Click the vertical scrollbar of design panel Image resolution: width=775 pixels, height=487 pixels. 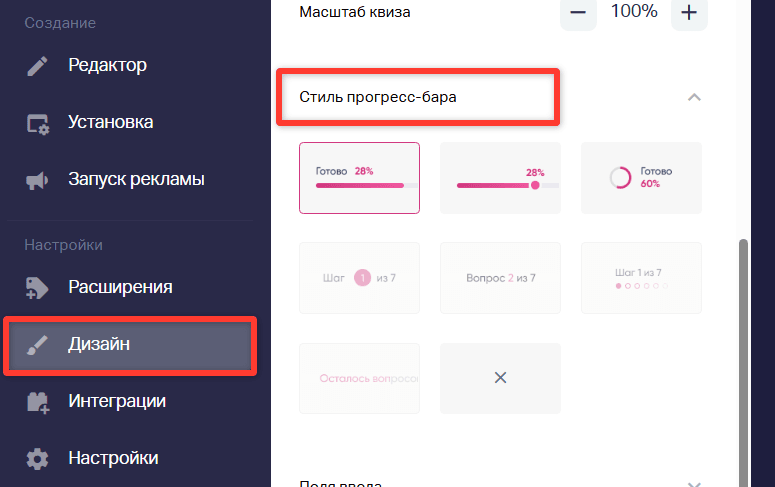pyautogui.click(x=743, y=363)
